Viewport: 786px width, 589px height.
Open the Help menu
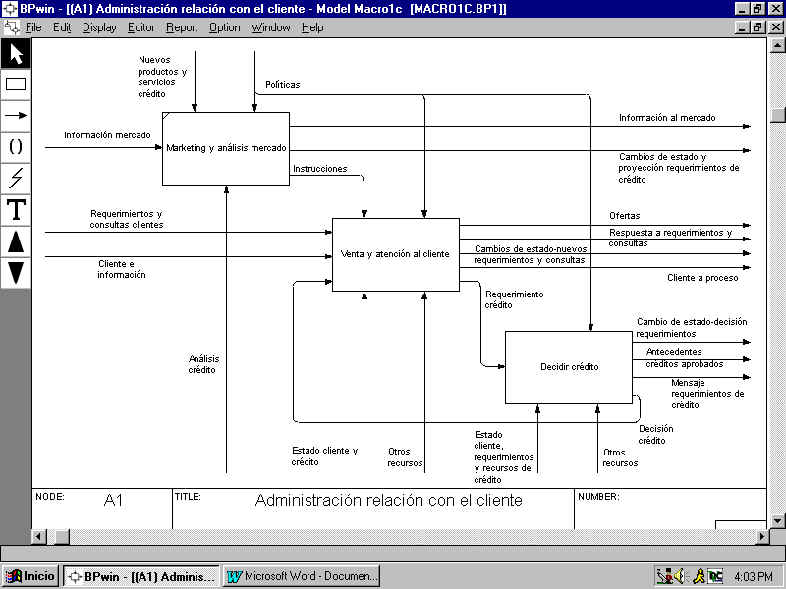click(312, 28)
